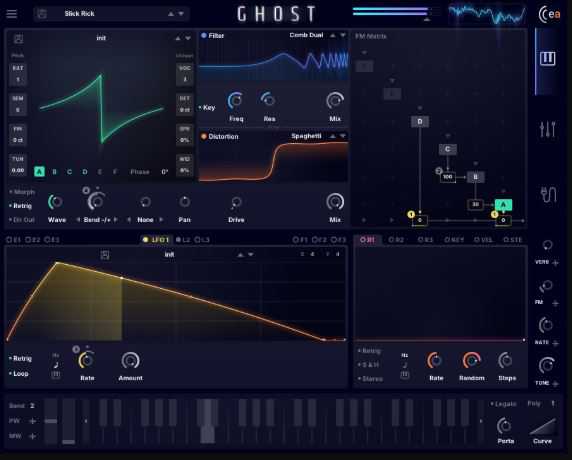The width and height of the screenshot is (572, 460).
Task: Select the L3 modulator tab
Action: click(x=202, y=240)
